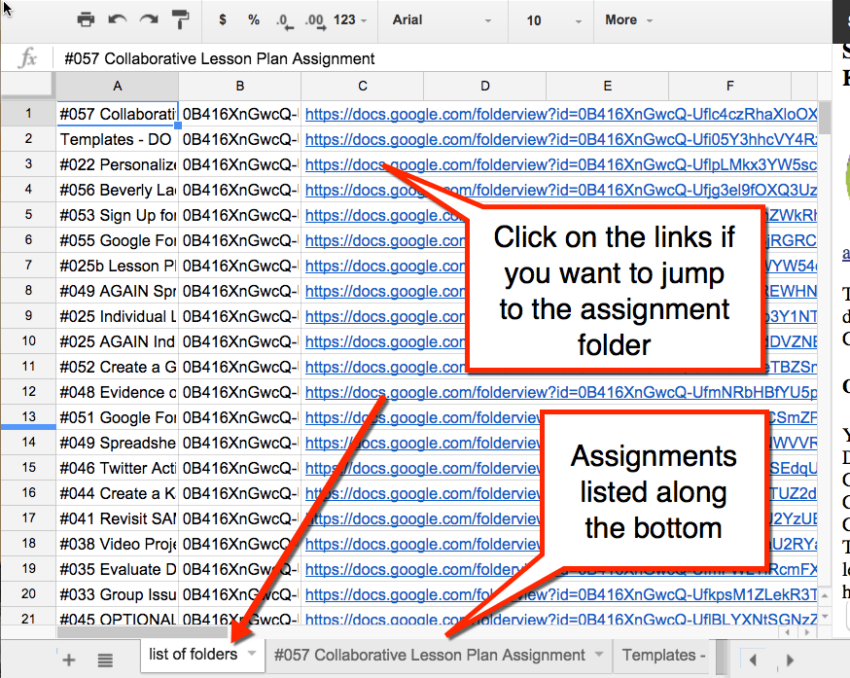Click the formula bar input field
Image resolution: width=850 pixels, height=678 pixels.
(442, 59)
